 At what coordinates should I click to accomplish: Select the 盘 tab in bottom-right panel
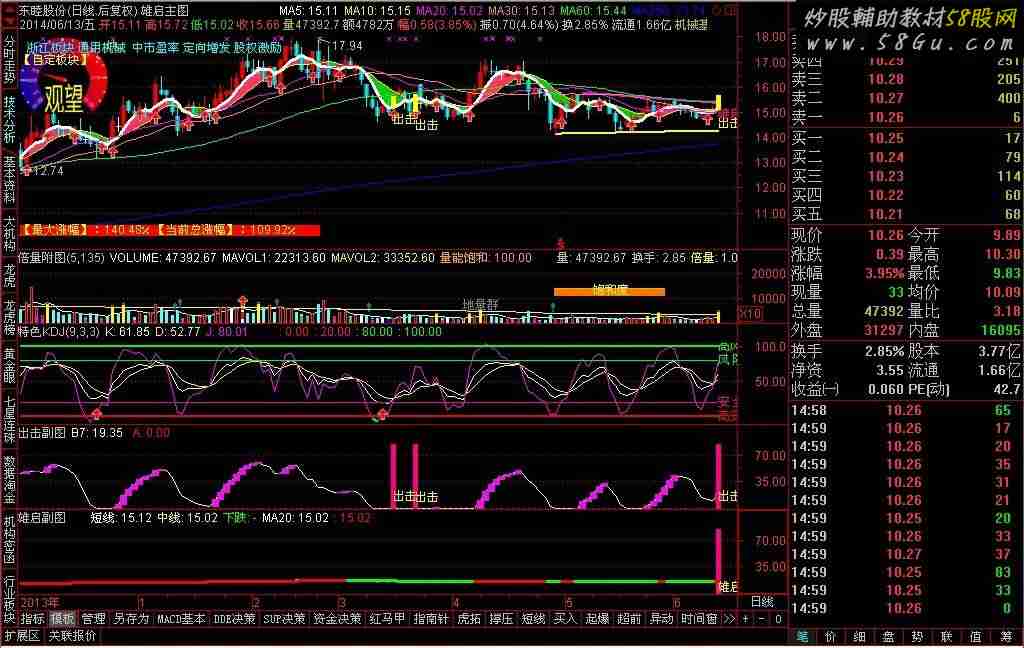click(889, 636)
